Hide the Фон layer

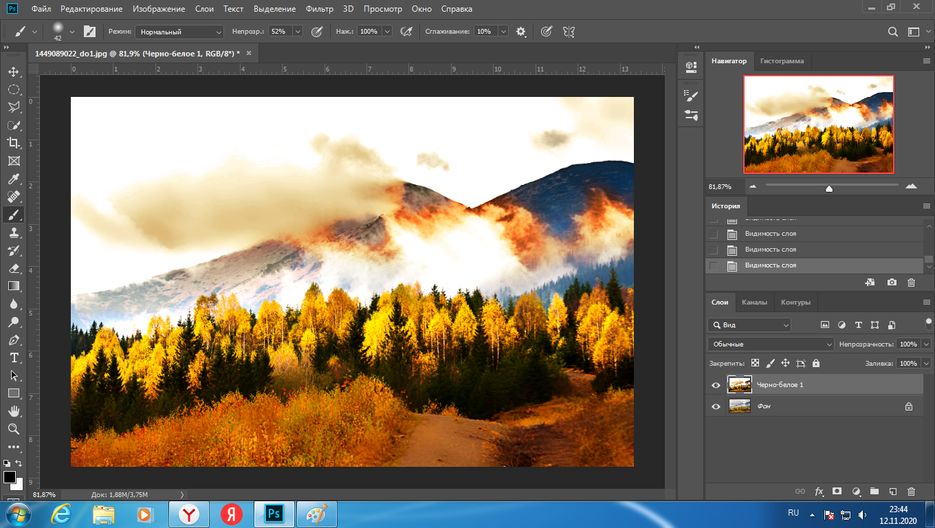[x=716, y=407]
